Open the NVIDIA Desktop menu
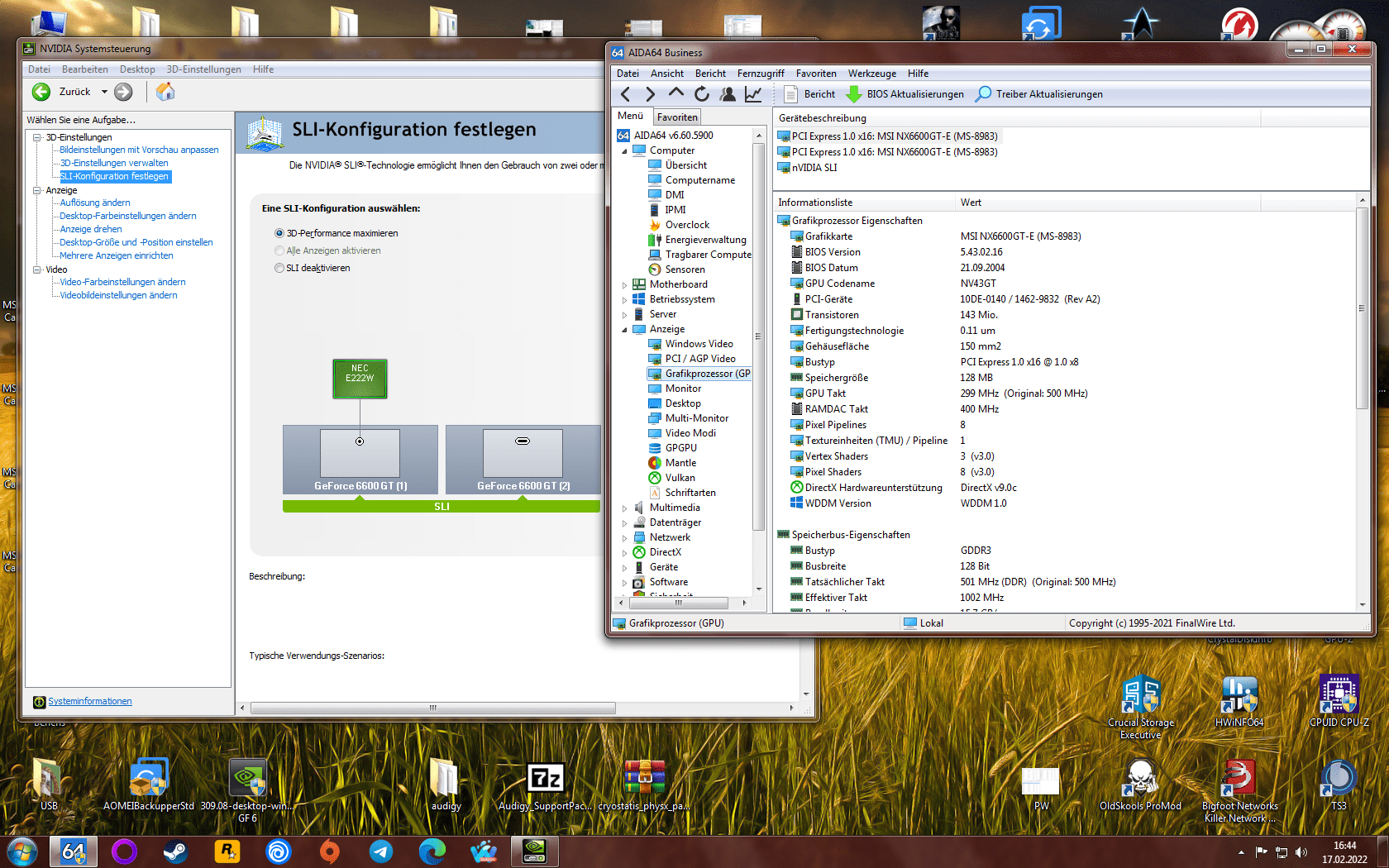 pyautogui.click(x=137, y=69)
